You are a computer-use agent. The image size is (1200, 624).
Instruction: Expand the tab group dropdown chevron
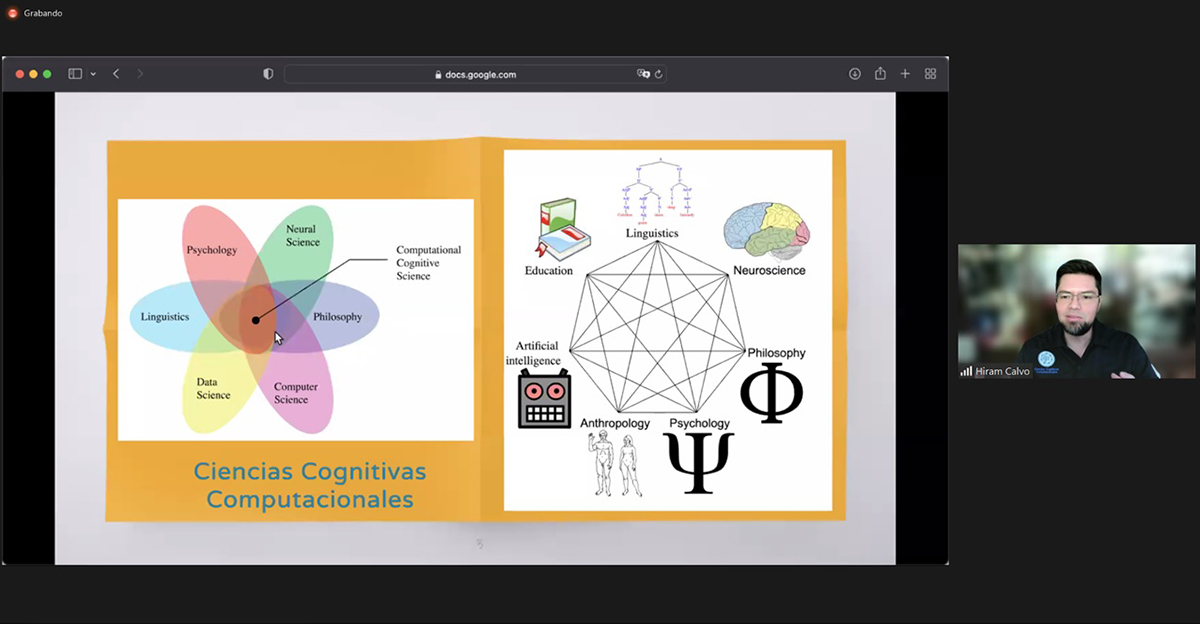93,74
